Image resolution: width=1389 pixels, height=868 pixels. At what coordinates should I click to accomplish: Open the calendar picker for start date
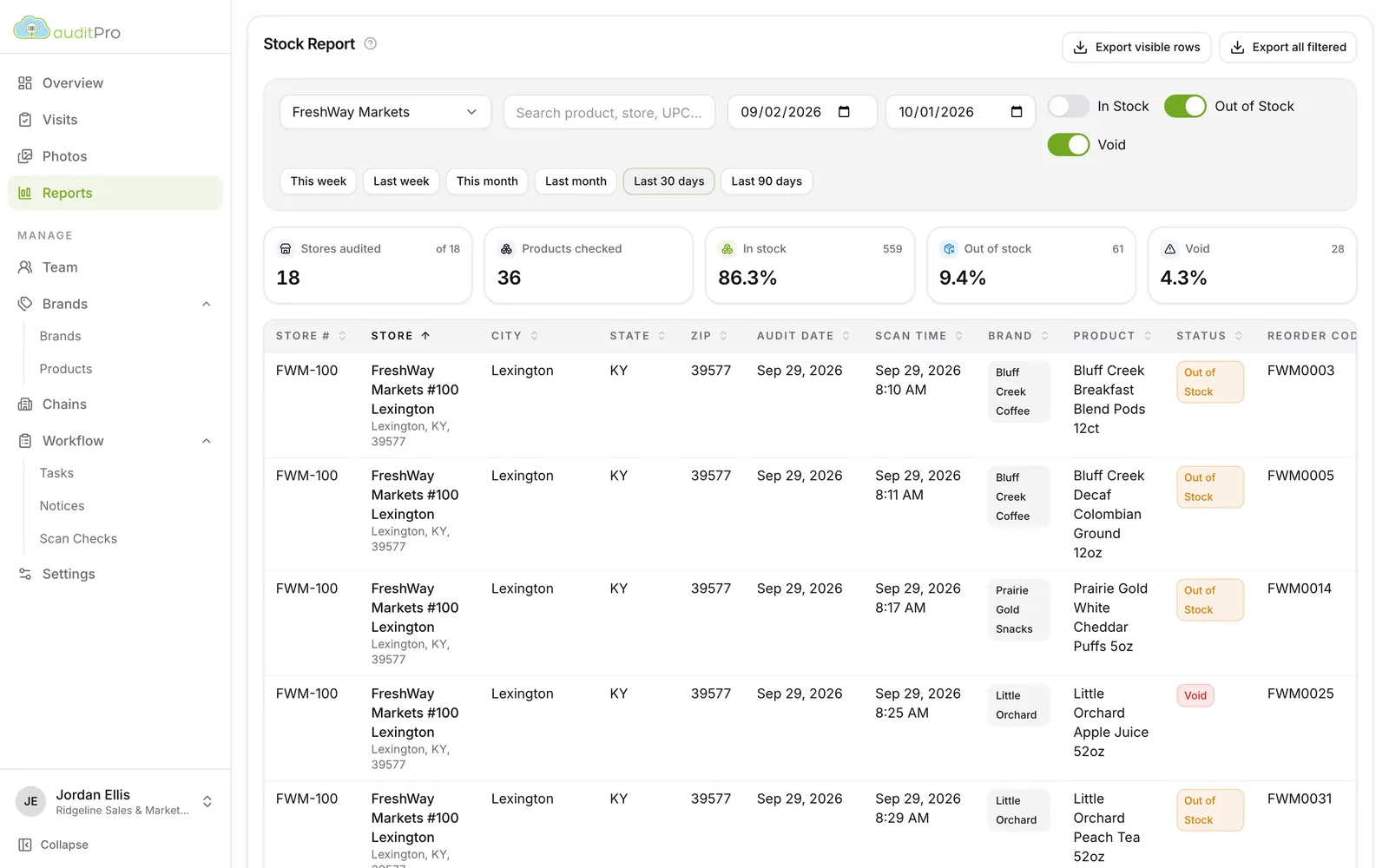click(844, 112)
